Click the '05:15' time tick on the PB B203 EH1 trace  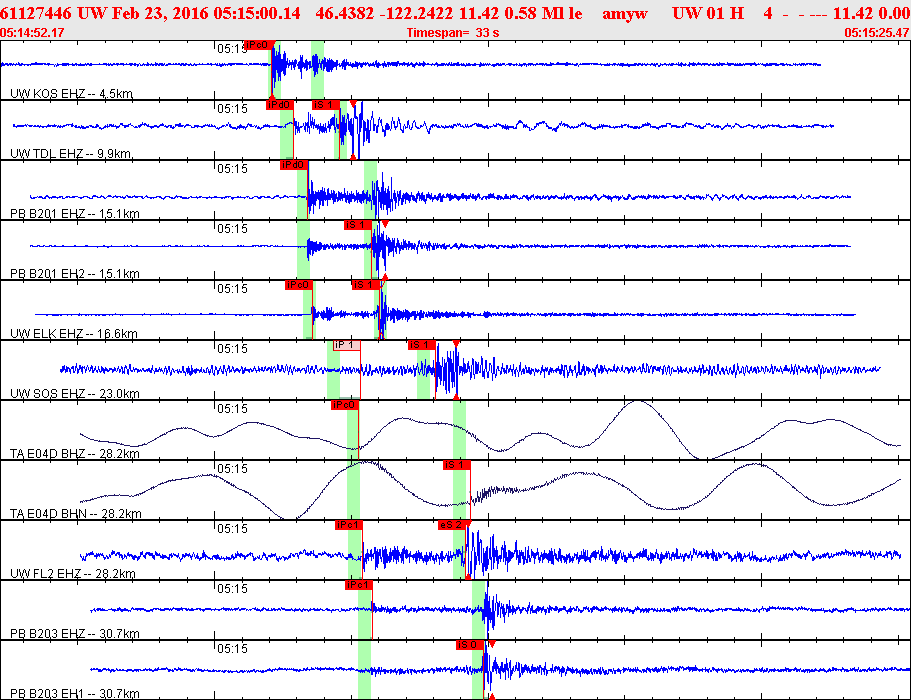tap(232, 649)
